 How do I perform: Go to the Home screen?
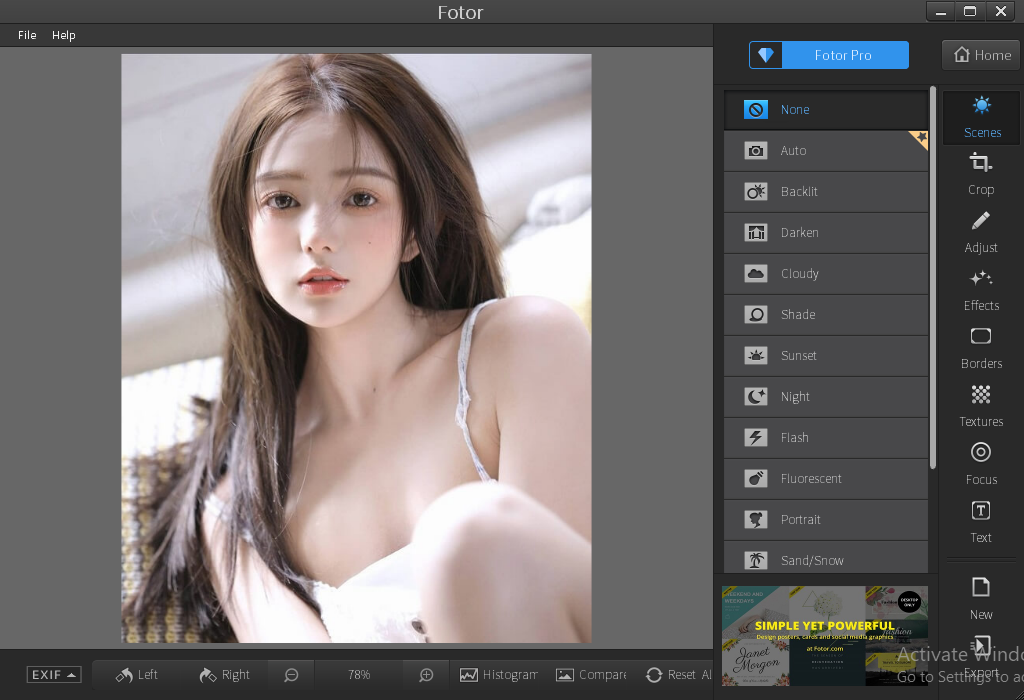click(x=982, y=55)
